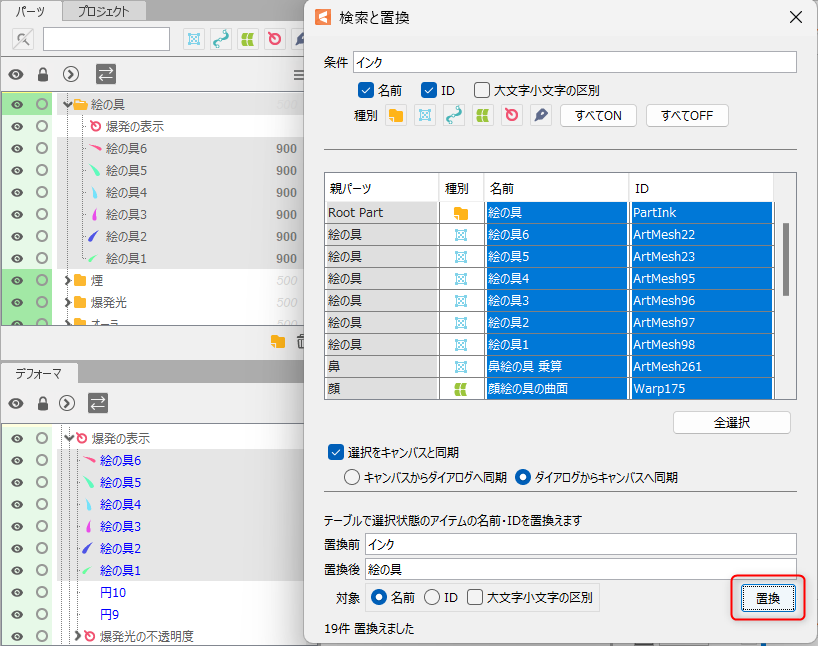The height and width of the screenshot is (646, 818).
Task: Disable 選択をキャンバスと同期 checkbox
Action: 336,452
